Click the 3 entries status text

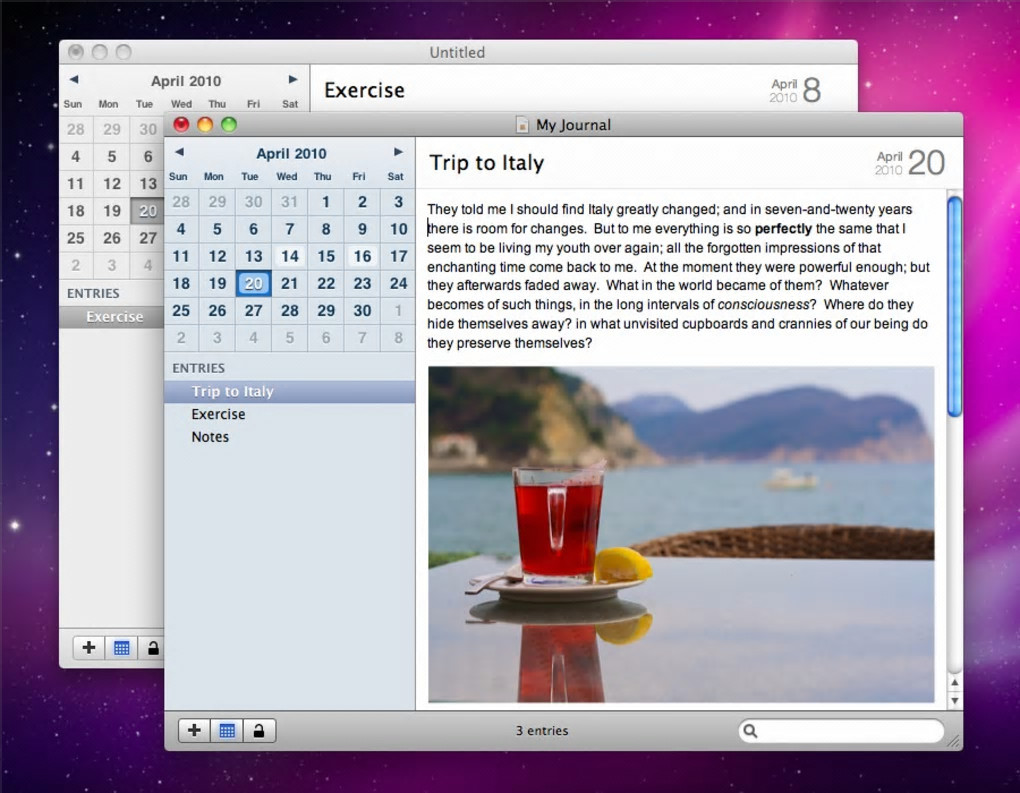(542, 731)
